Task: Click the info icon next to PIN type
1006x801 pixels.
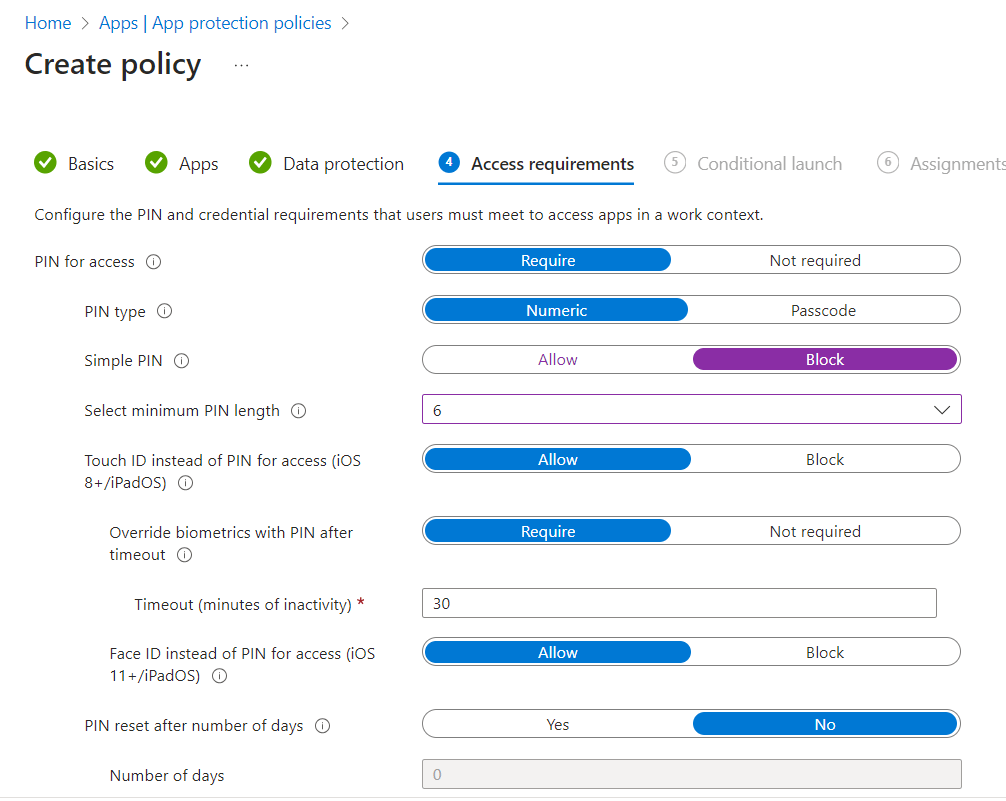Action: 165,312
